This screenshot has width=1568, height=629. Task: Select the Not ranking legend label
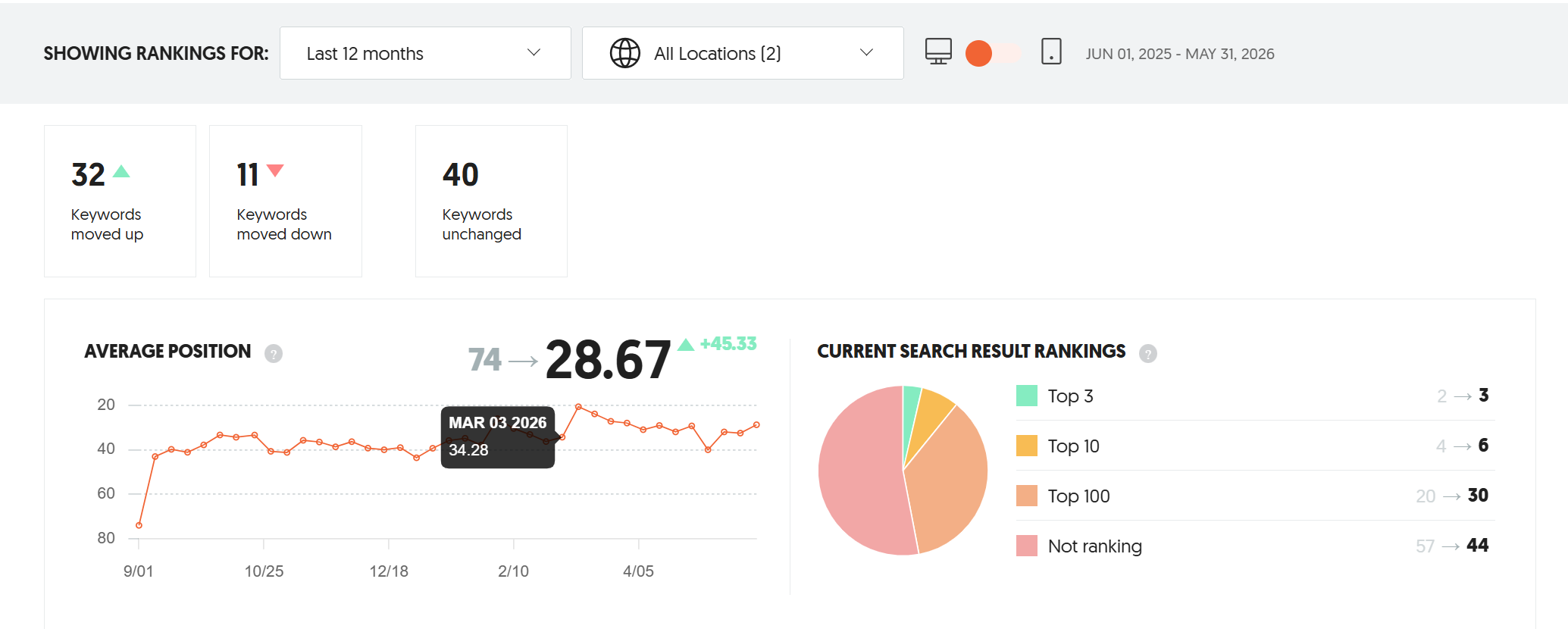pyautogui.click(x=1094, y=546)
